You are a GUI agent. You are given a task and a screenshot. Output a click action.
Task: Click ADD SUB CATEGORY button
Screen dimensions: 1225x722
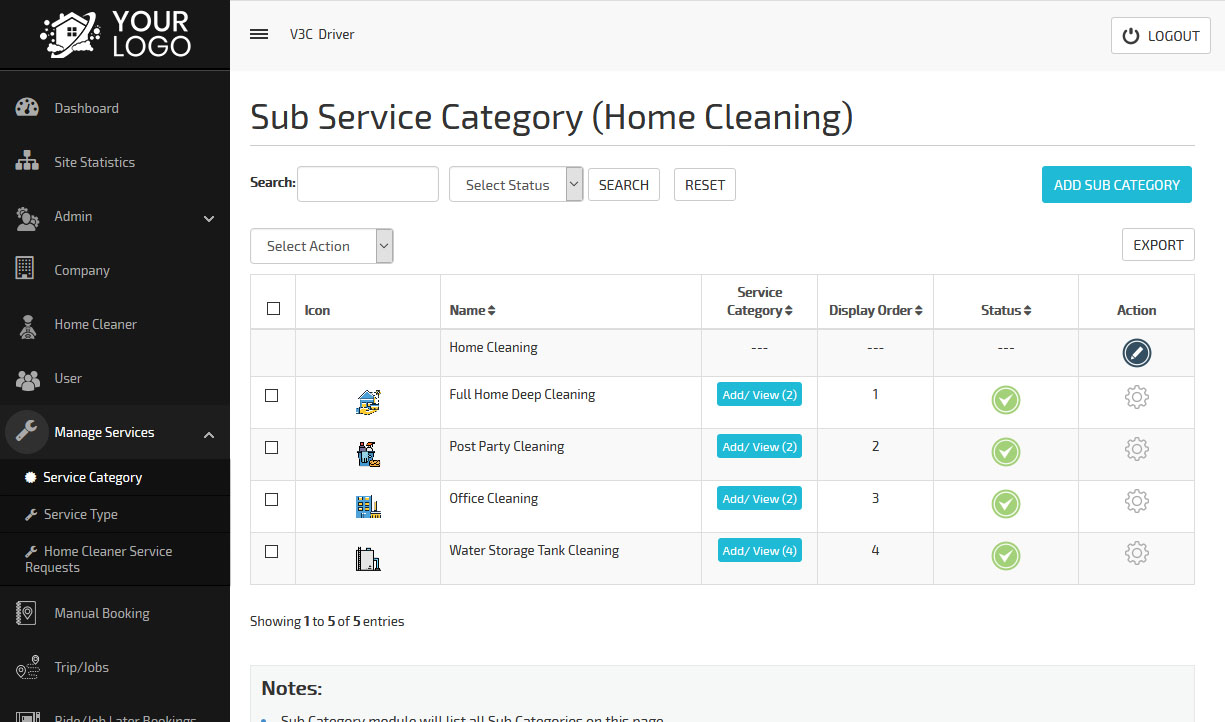(x=1116, y=184)
